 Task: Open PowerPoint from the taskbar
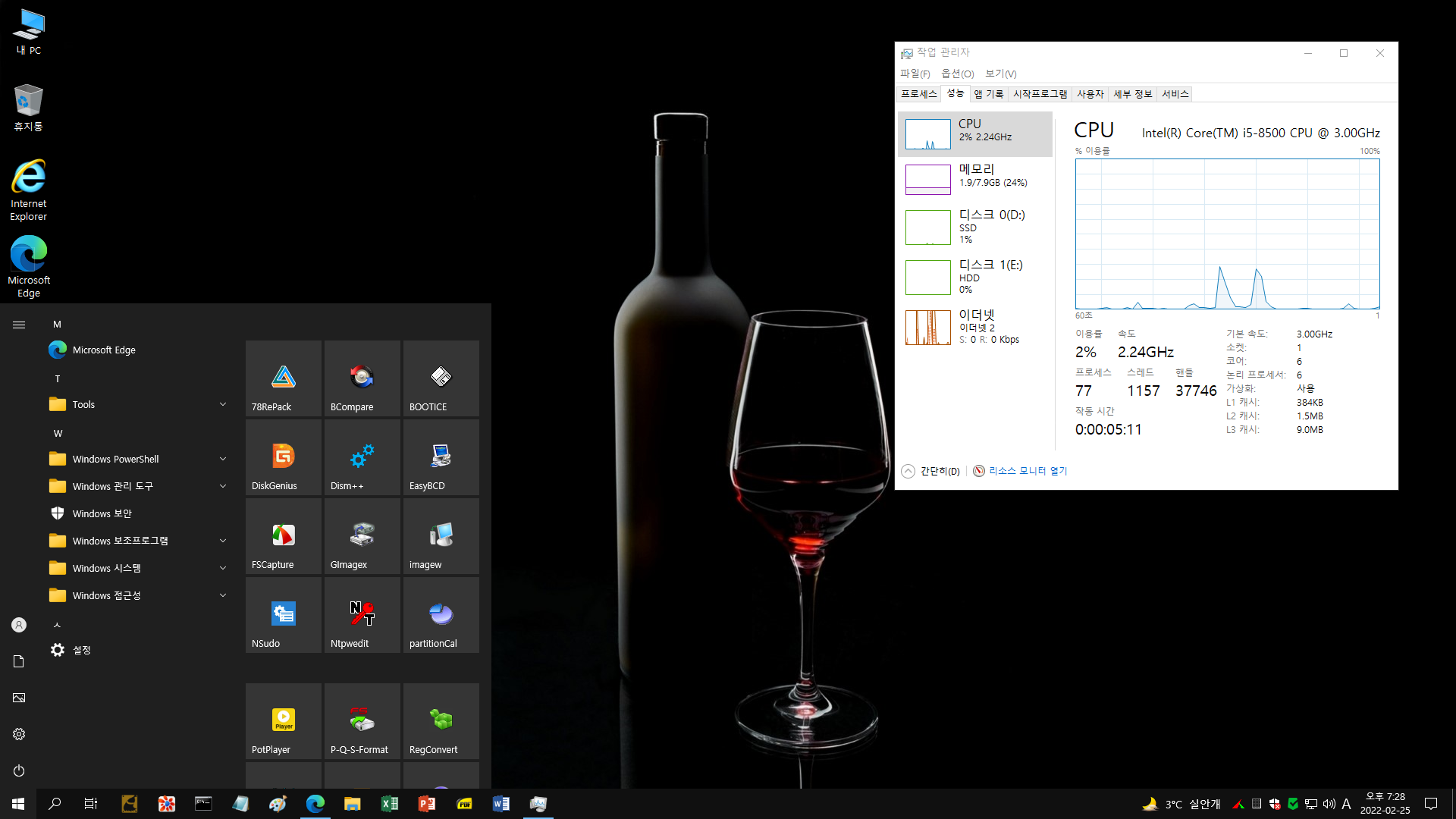tap(427, 804)
